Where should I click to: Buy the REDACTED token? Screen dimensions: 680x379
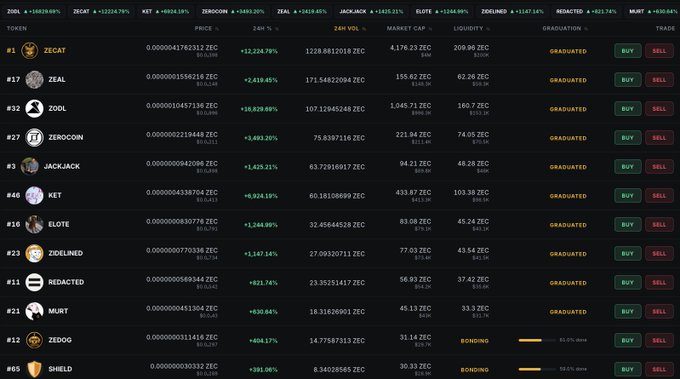pos(628,282)
